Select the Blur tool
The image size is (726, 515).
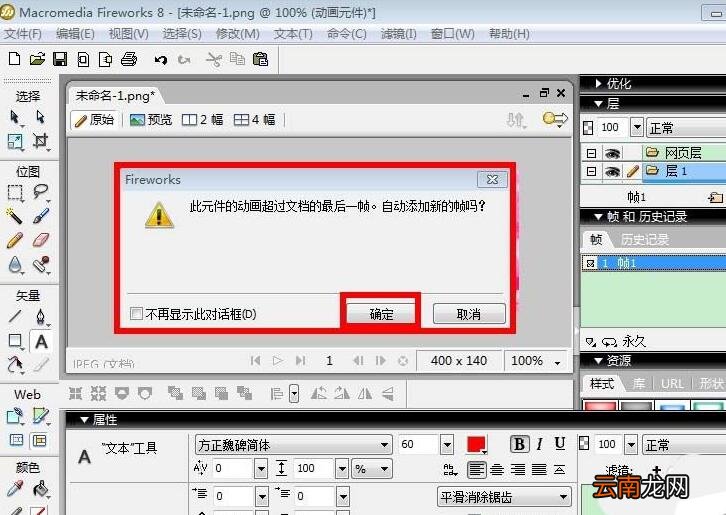tap(15, 265)
